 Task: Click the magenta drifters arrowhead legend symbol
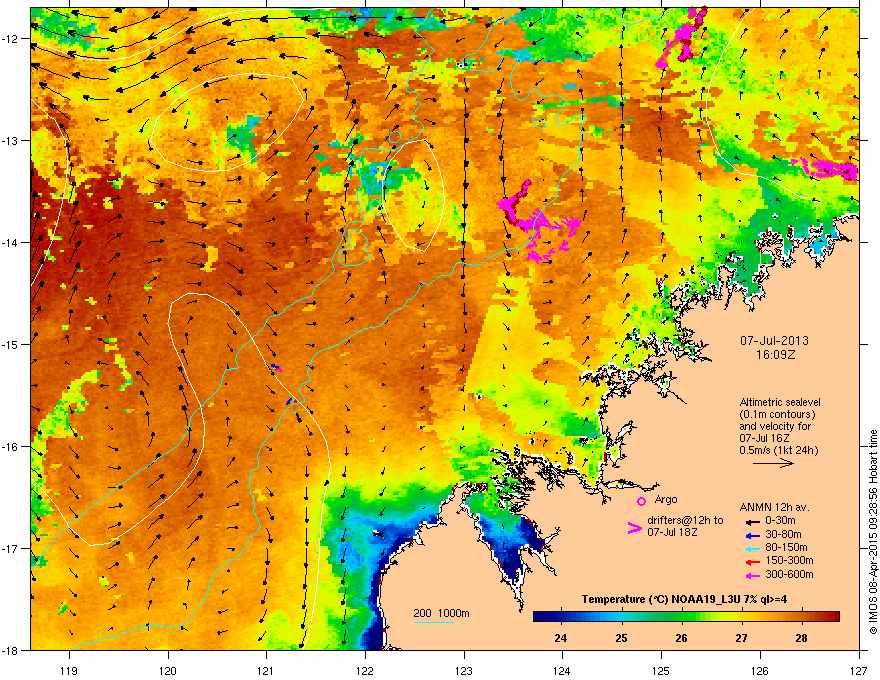634,528
